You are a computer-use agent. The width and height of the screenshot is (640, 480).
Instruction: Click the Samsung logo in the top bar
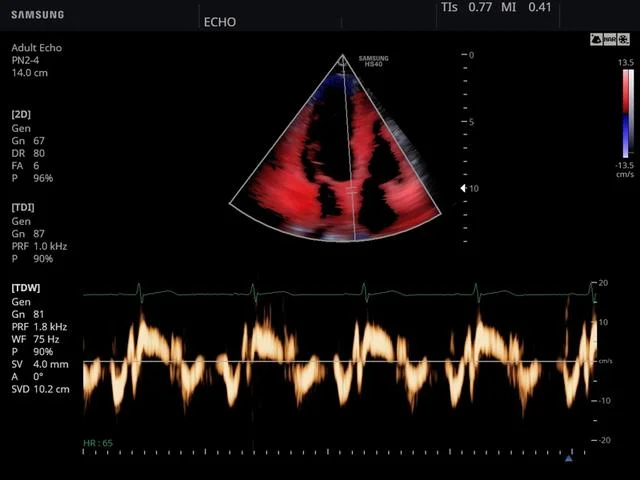38,15
